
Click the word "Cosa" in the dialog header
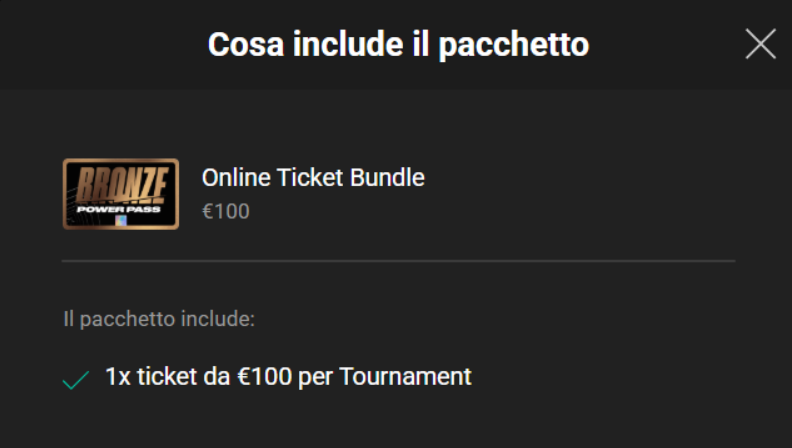tap(239, 45)
